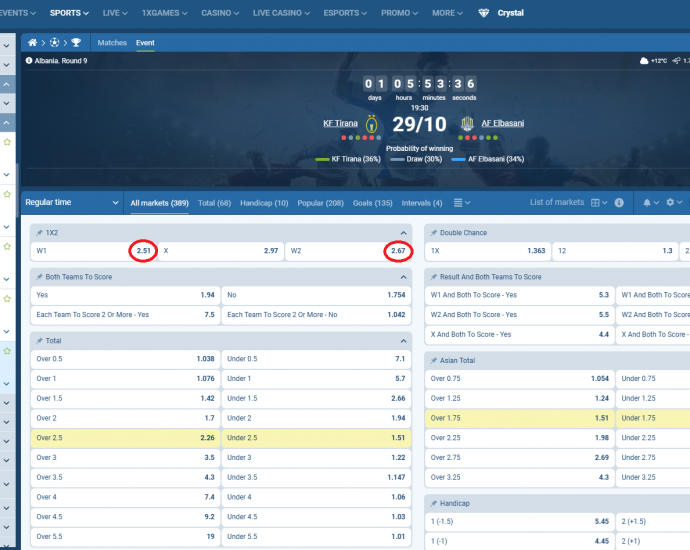Select Asian Total Over 1.75 at 1.51

click(x=520, y=418)
